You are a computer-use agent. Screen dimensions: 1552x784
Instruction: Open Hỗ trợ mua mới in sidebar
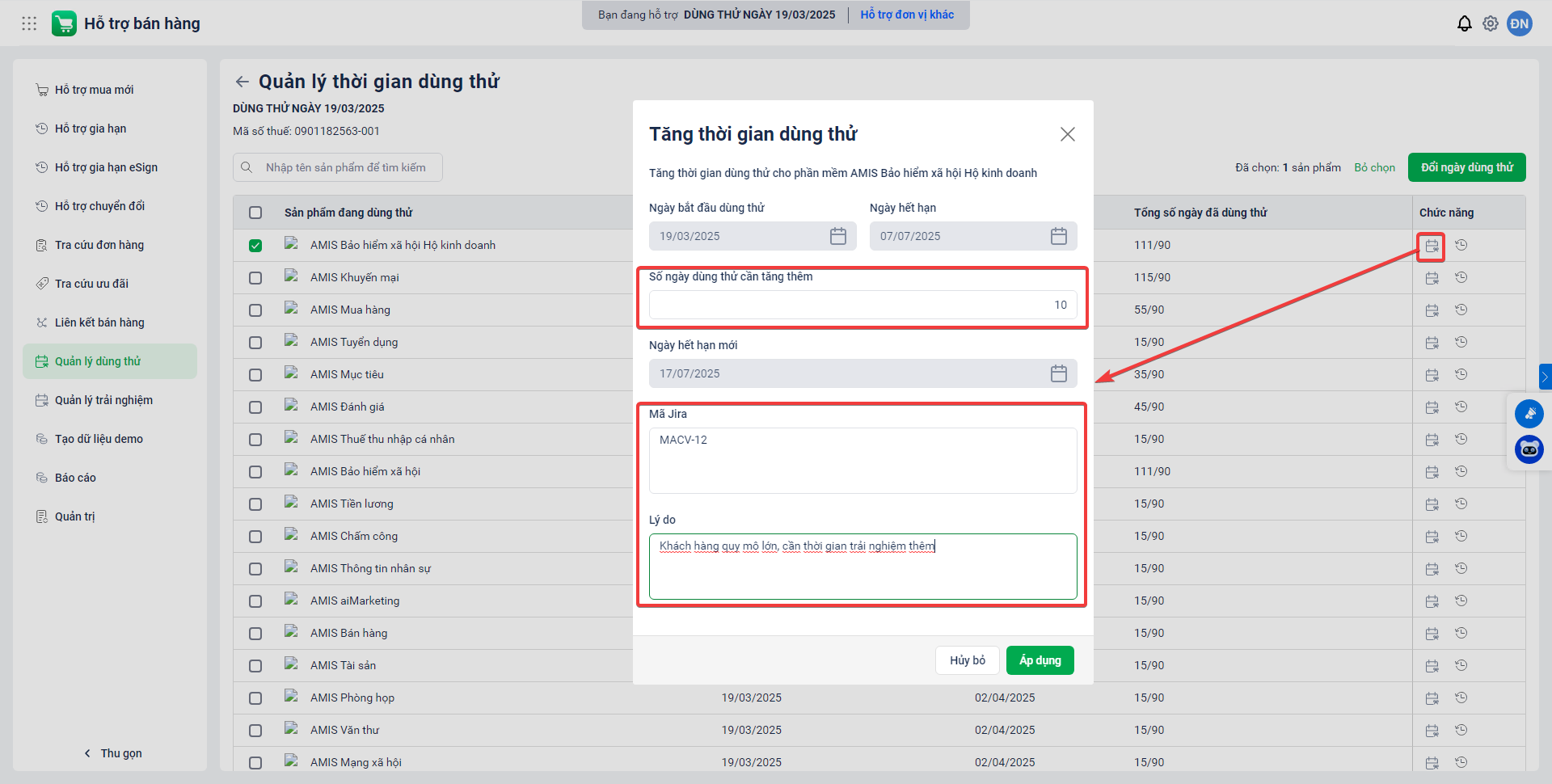(110, 90)
